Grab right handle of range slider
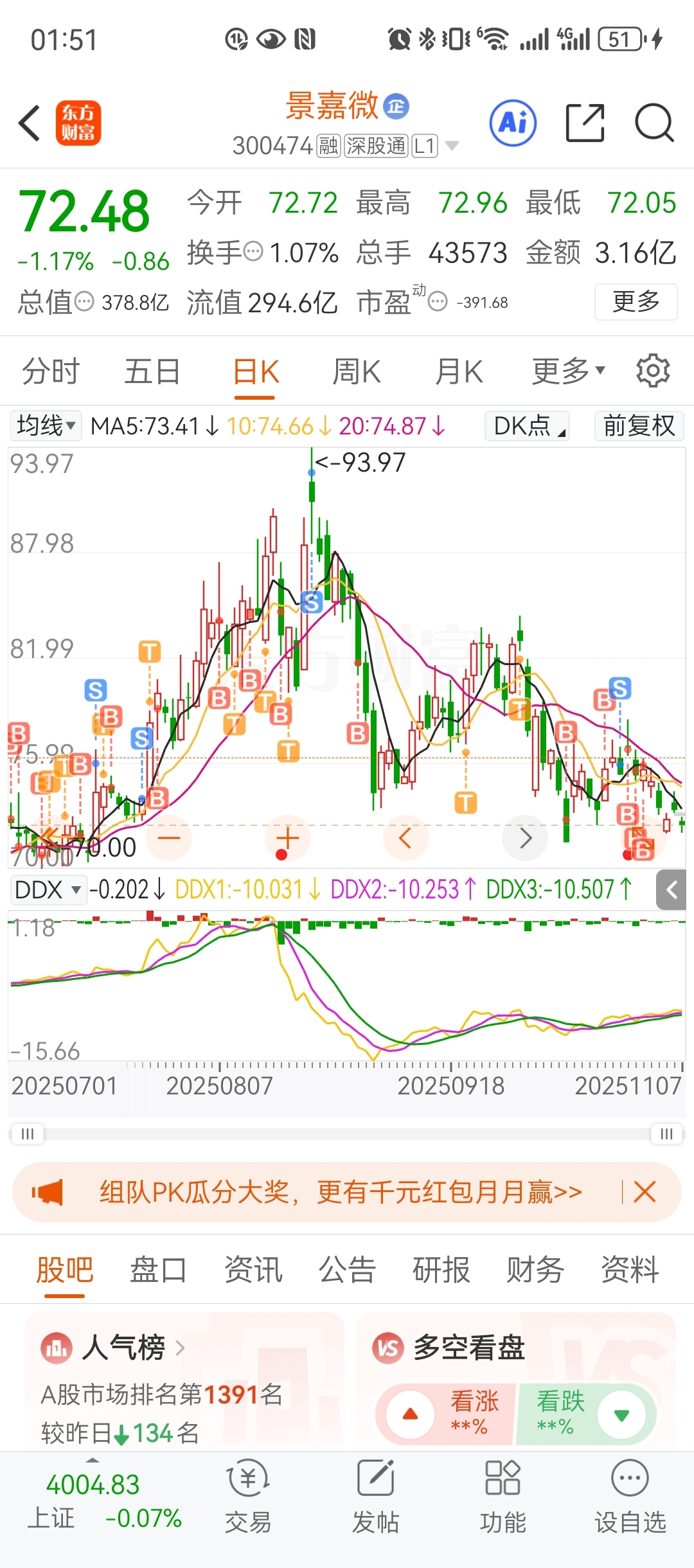The height and width of the screenshot is (1568, 694). point(666,1134)
